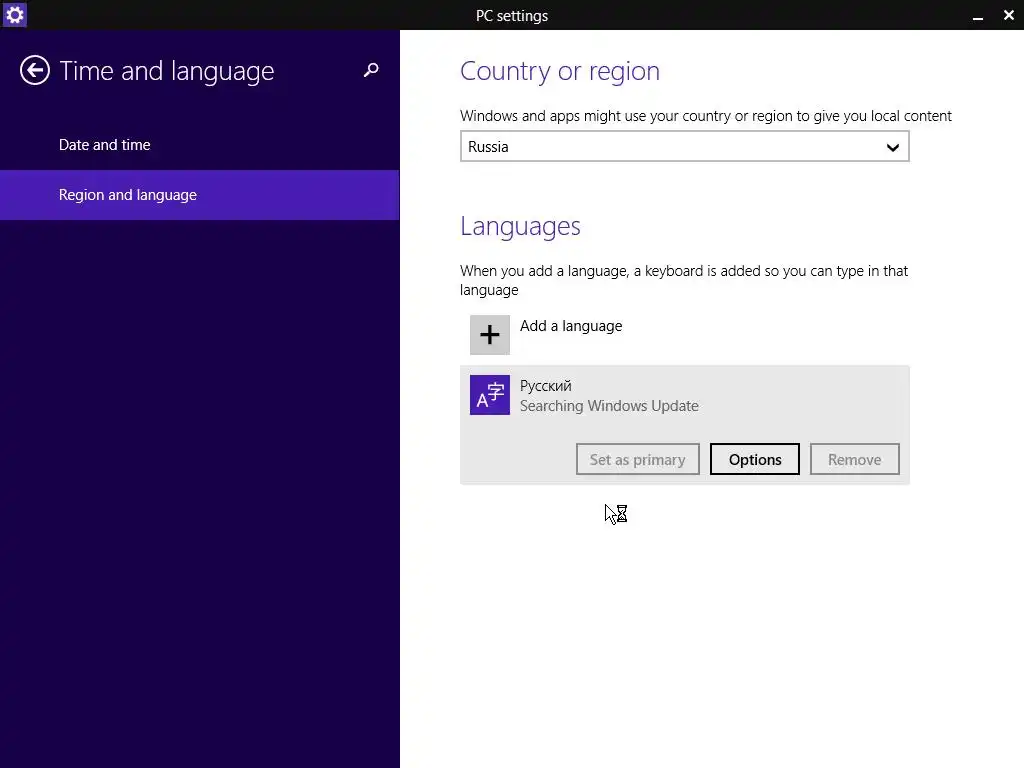Click Set as primary button

tap(637, 460)
